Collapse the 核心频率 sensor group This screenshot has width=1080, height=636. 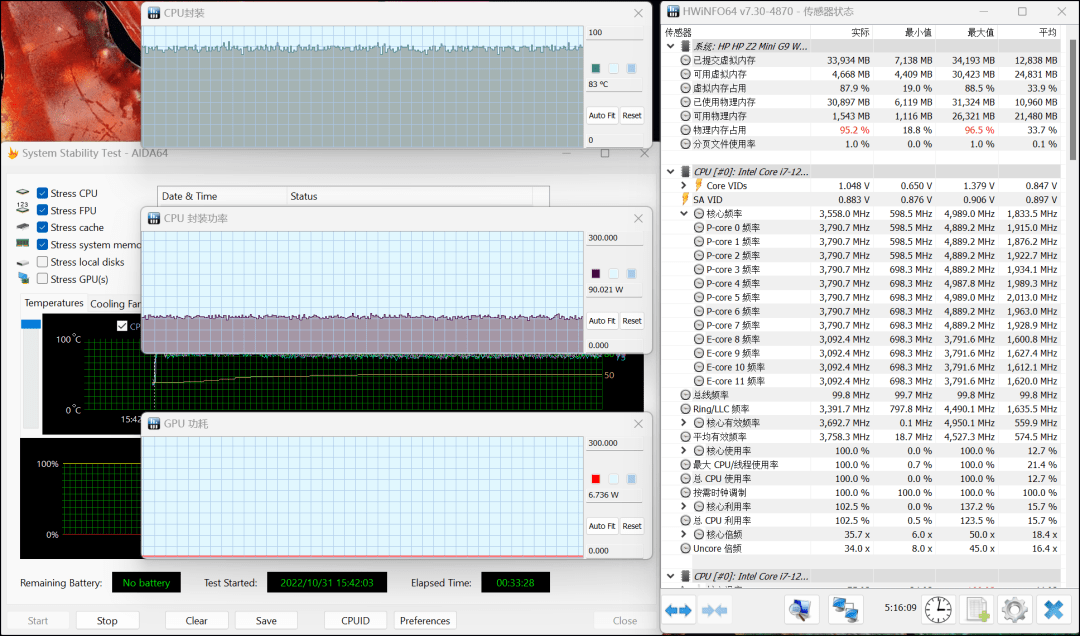(x=684, y=213)
